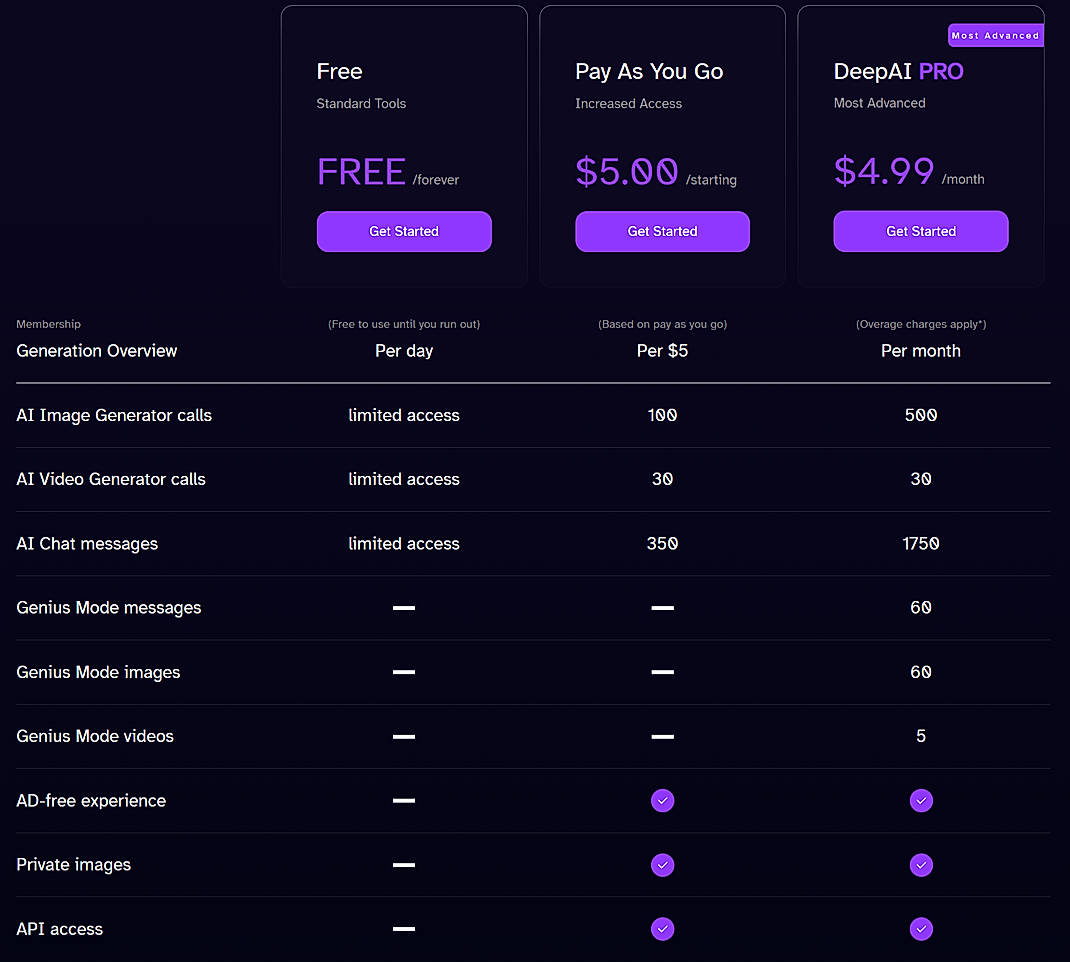Select the Most Advanced badge

click(995, 34)
